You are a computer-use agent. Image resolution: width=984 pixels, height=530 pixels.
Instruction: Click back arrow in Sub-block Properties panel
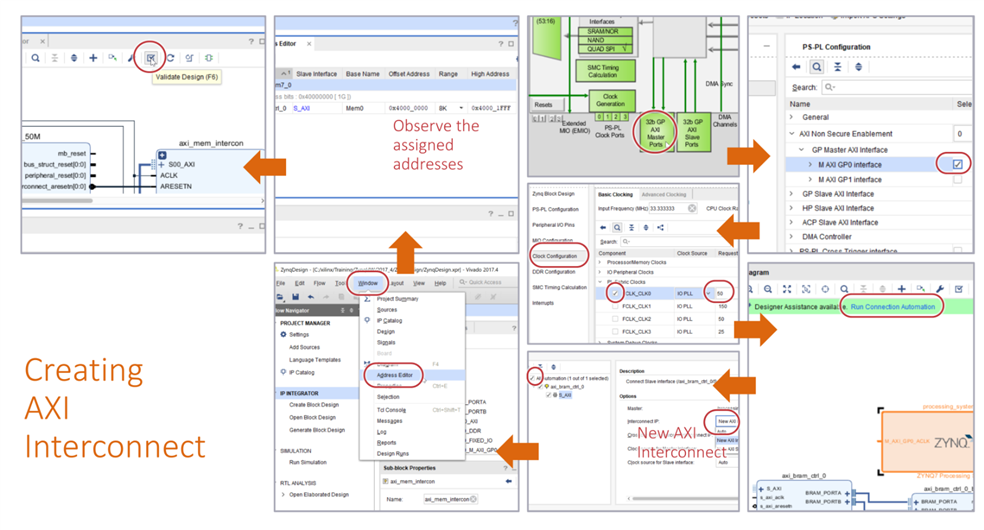[x=508, y=481]
